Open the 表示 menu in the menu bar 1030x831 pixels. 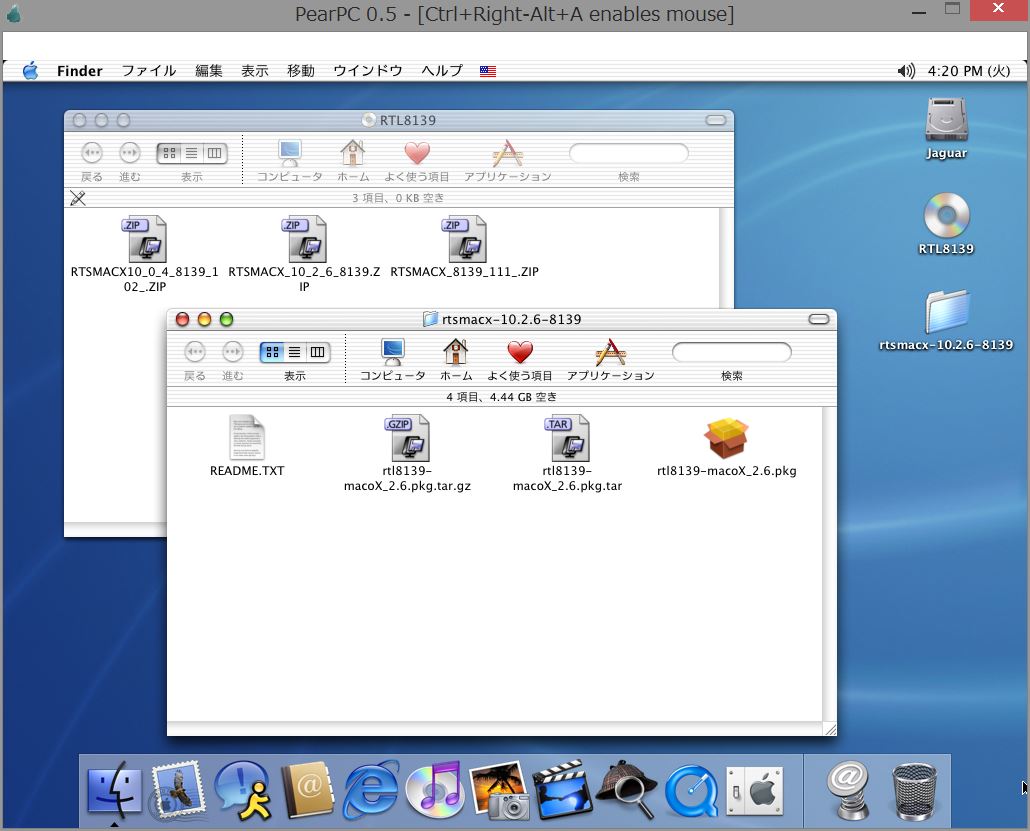[255, 71]
